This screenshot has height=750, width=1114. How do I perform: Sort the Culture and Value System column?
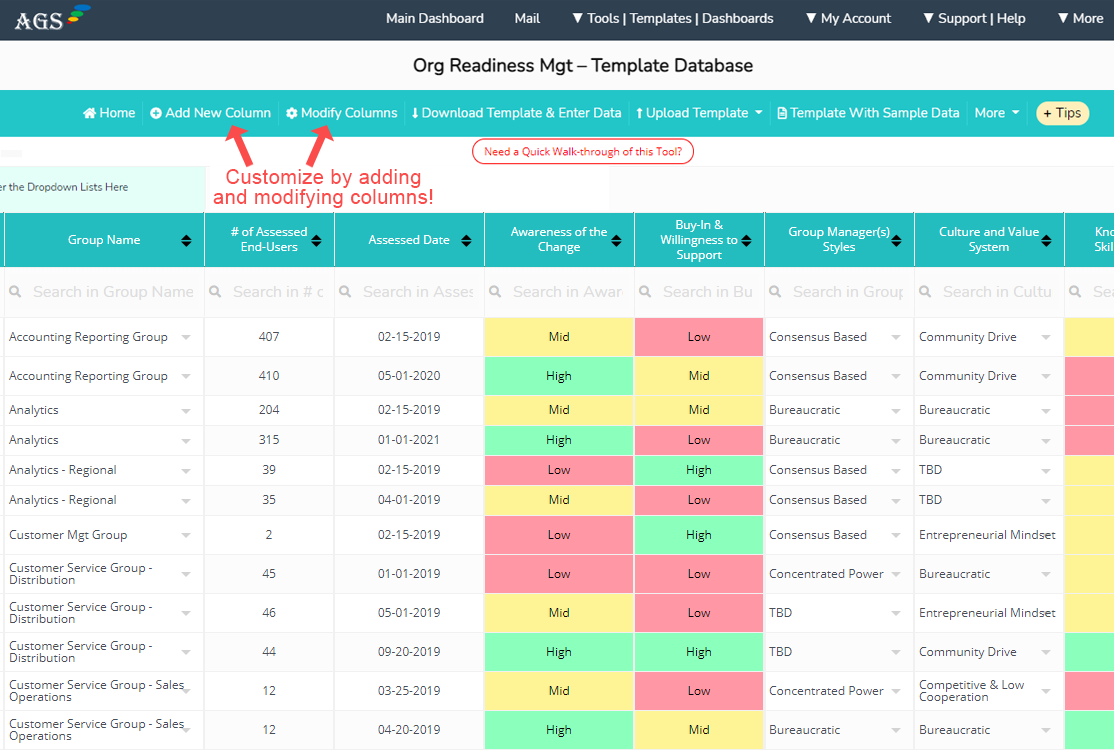coord(1046,240)
